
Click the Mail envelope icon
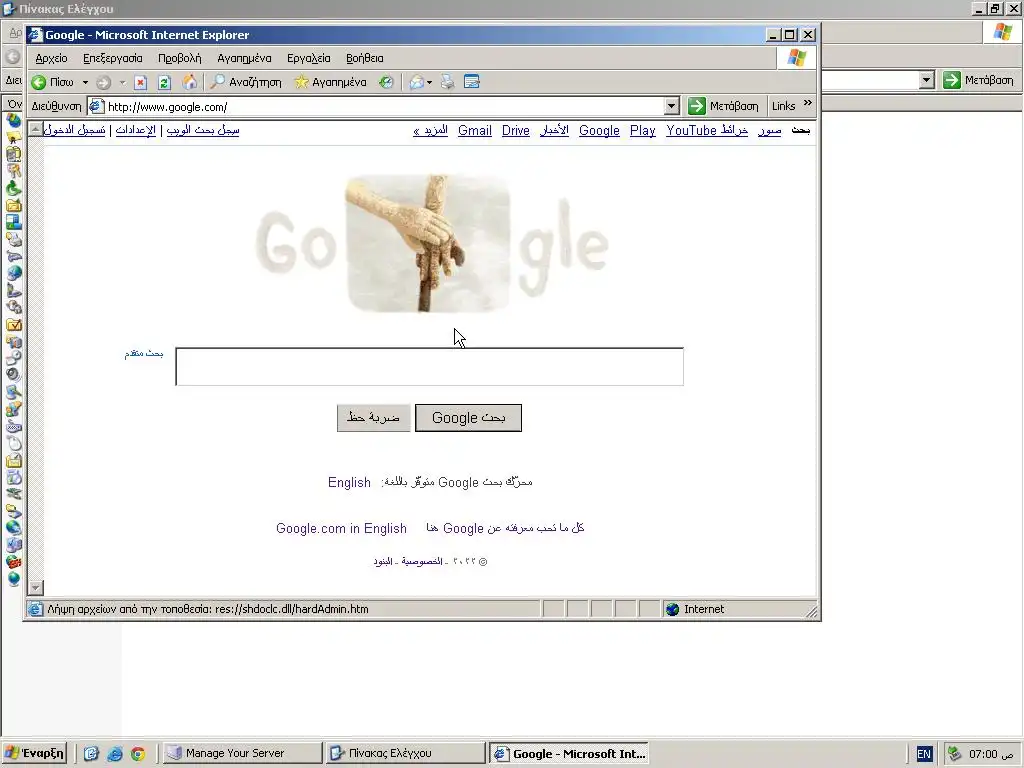(x=417, y=82)
